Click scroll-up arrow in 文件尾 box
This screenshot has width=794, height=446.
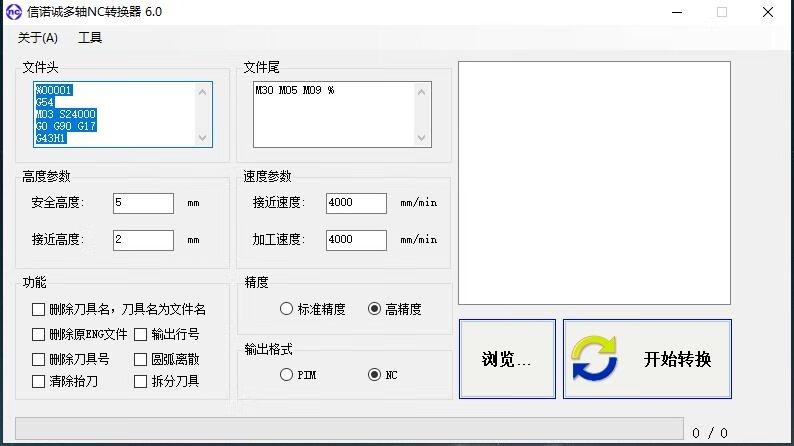click(x=421, y=92)
